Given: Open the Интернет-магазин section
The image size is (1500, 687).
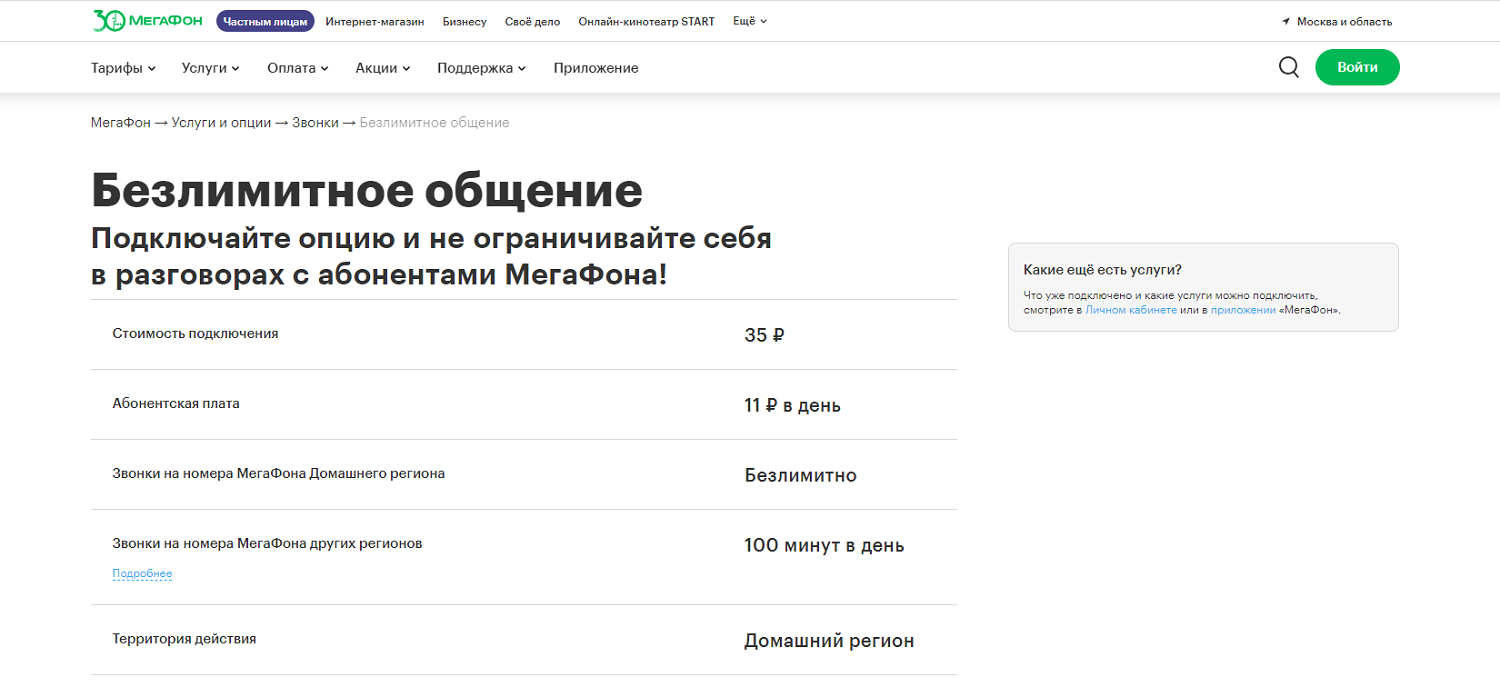Looking at the screenshot, I should pyautogui.click(x=374, y=21).
